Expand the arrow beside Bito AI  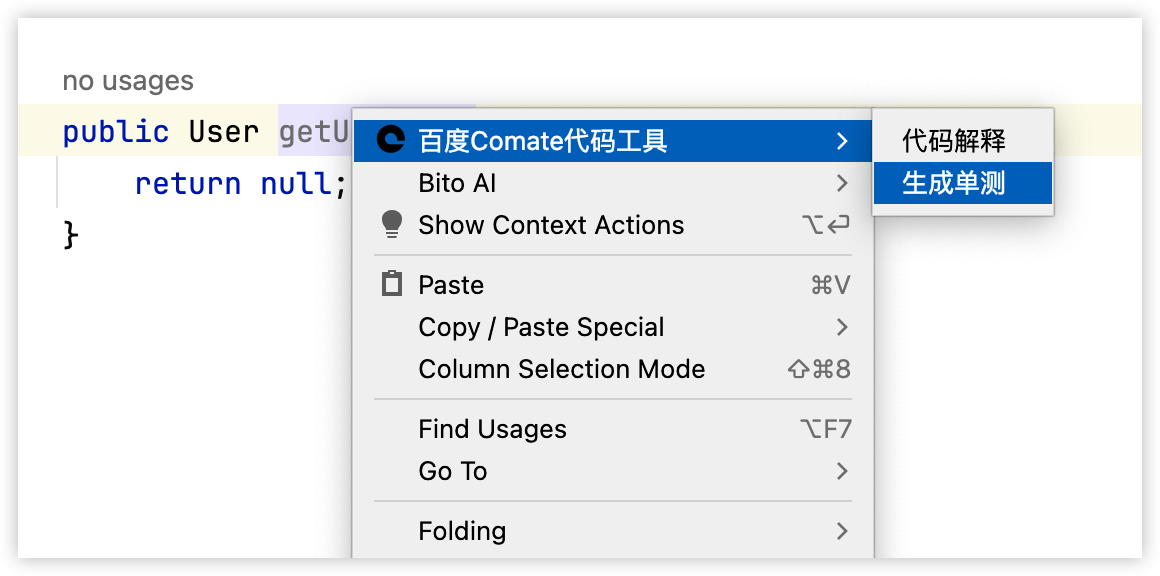pos(841,183)
